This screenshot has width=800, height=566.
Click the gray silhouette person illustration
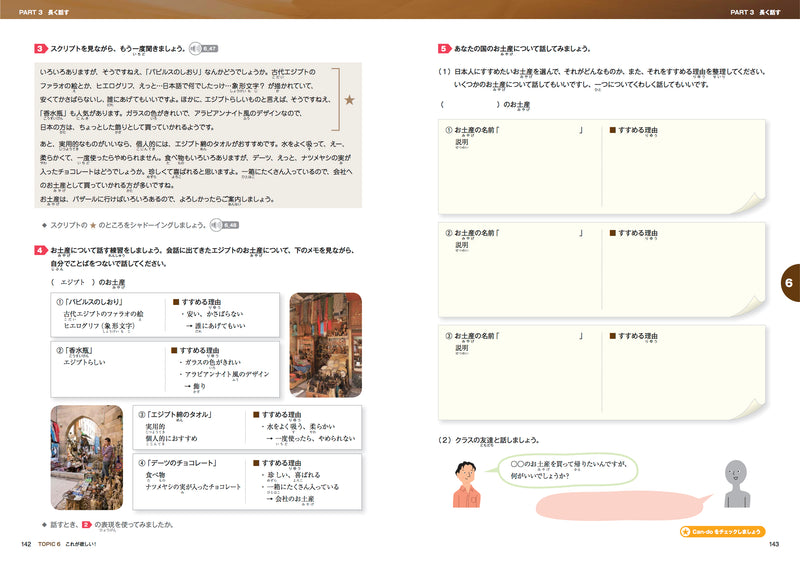pyautogui.click(x=735, y=487)
